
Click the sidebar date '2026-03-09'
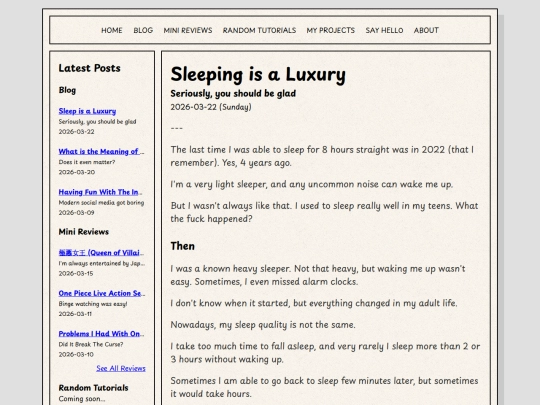pos(76,213)
